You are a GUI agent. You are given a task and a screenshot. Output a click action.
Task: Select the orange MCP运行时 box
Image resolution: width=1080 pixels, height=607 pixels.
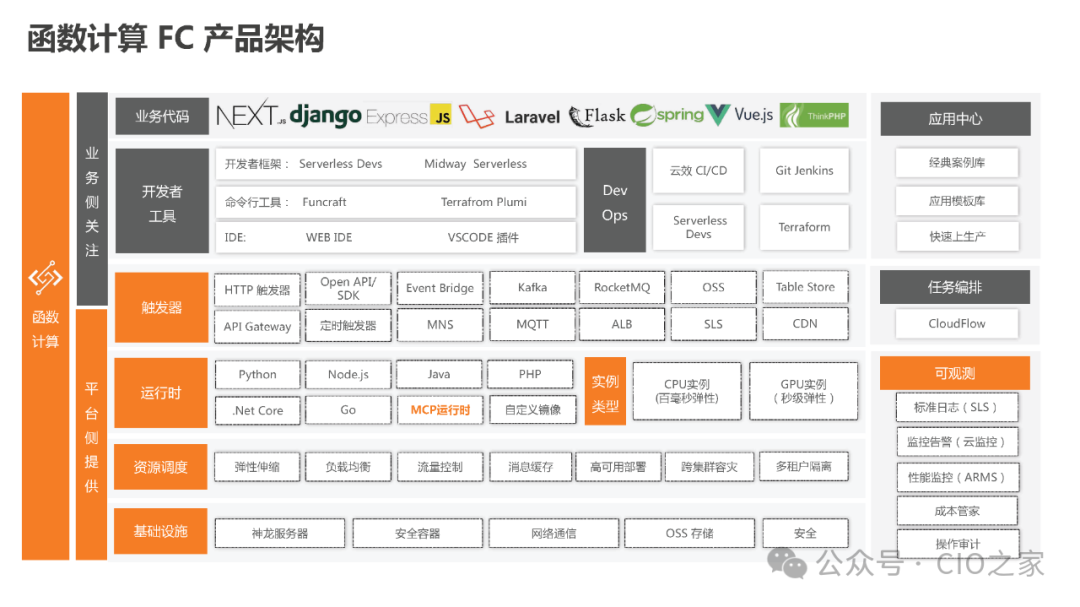(440, 410)
